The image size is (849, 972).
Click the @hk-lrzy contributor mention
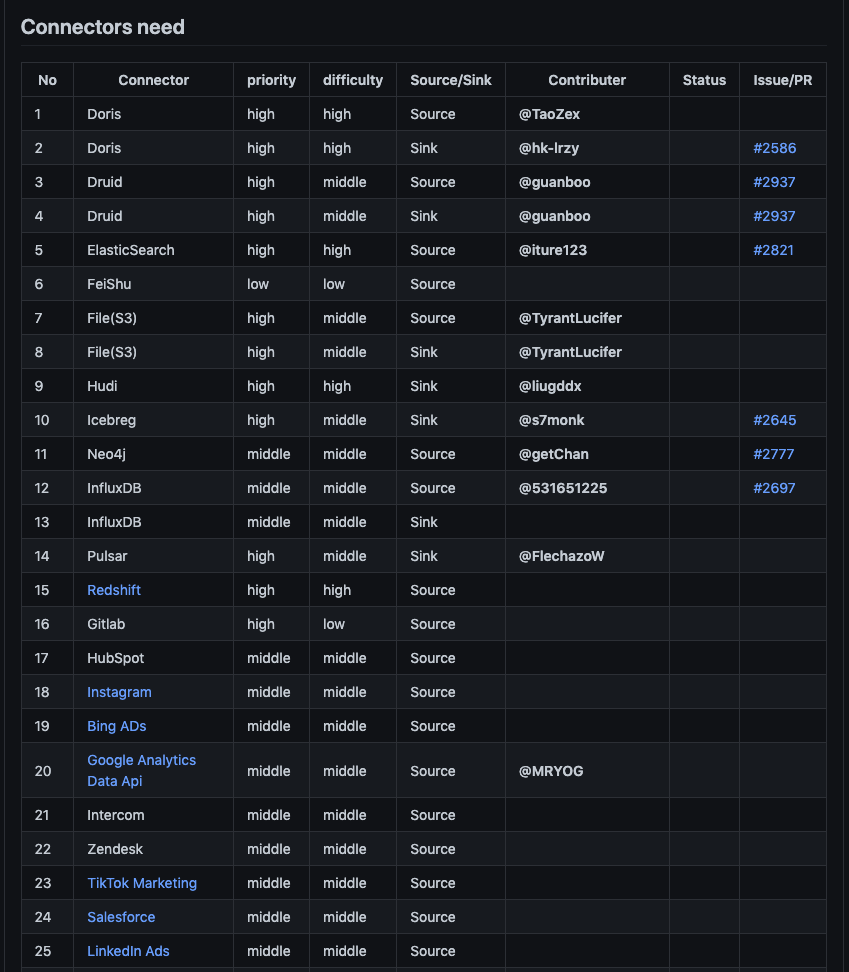click(x=549, y=148)
